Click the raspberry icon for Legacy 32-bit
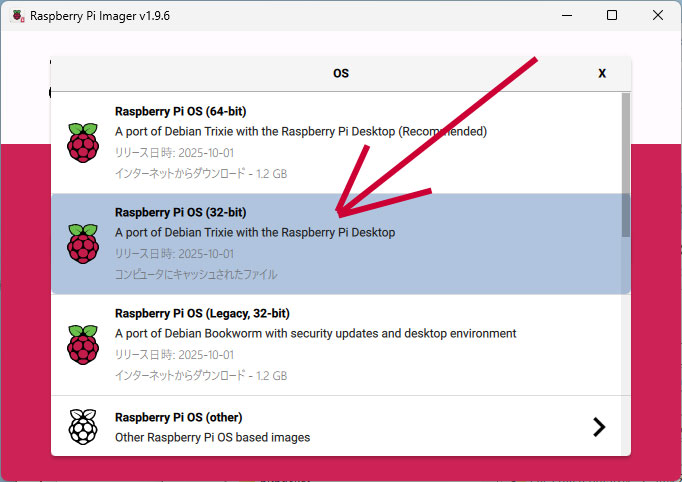 [83, 344]
